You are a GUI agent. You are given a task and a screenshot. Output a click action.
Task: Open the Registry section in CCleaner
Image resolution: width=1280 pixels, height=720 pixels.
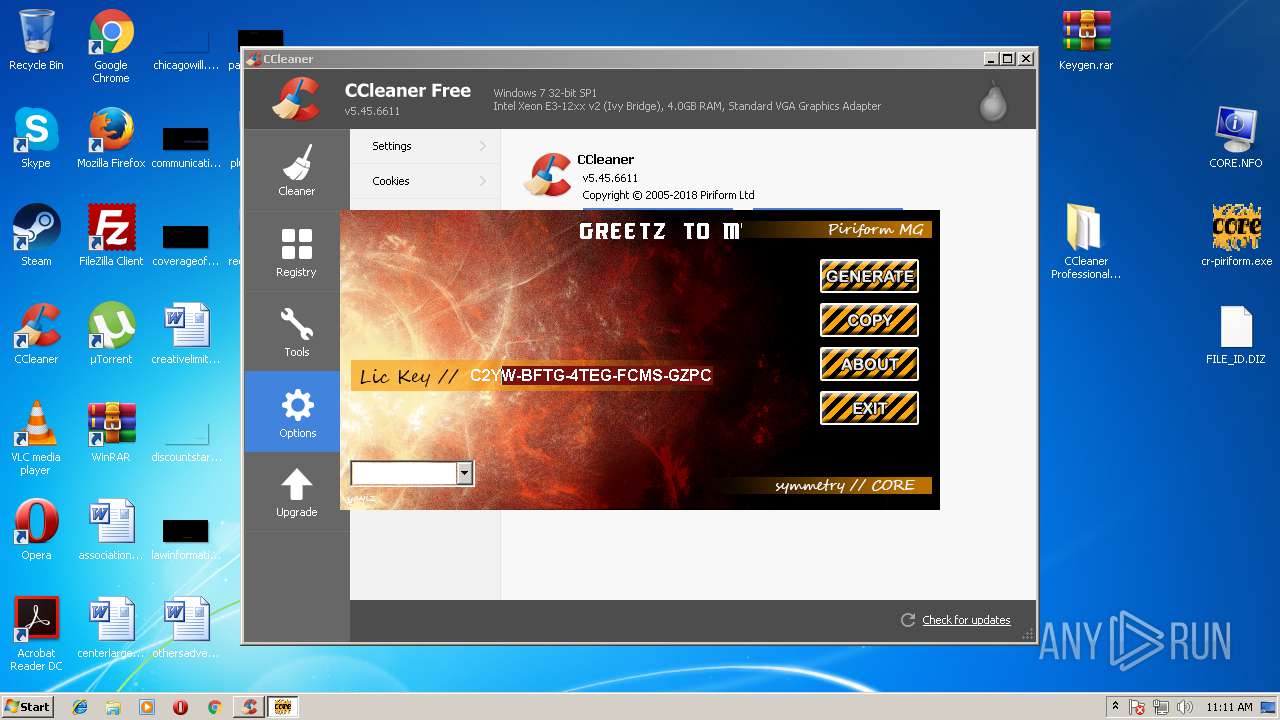296,251
